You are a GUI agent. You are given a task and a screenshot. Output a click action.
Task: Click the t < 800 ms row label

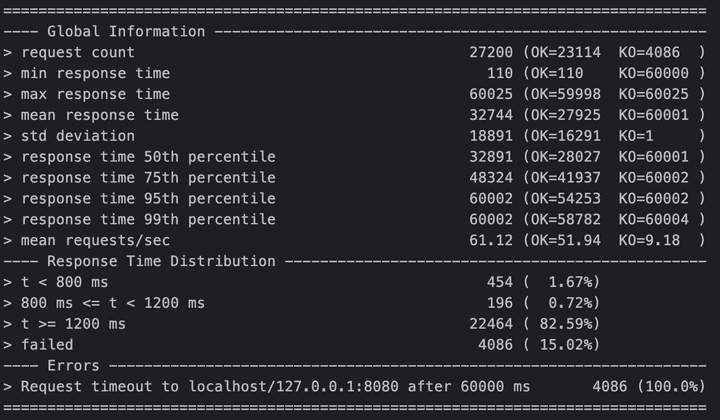click(x=64, y=282)
